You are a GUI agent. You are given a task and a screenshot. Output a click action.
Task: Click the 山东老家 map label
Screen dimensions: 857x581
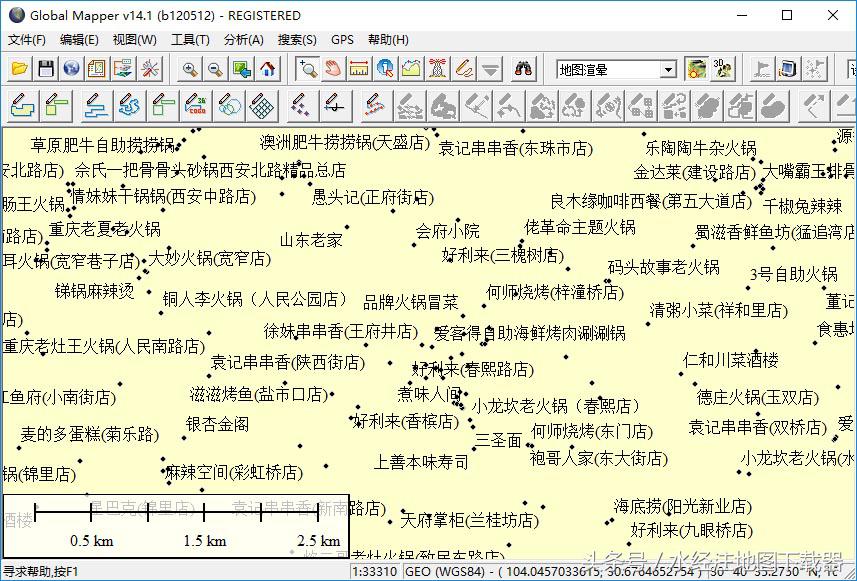[311, 240]
